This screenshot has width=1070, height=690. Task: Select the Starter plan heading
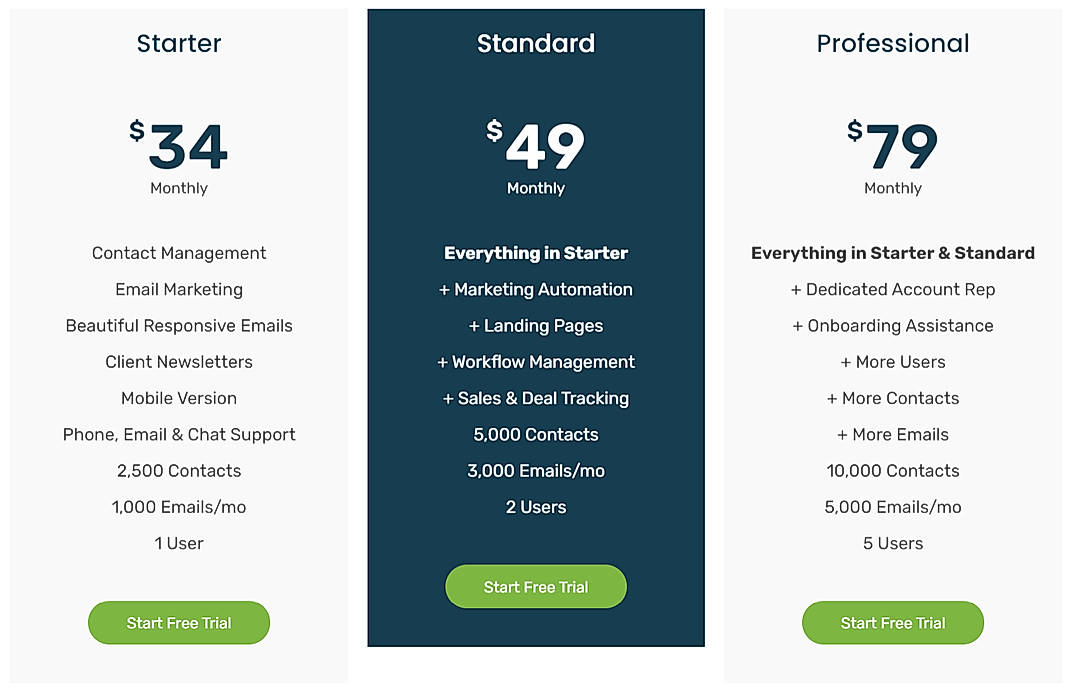178,43
